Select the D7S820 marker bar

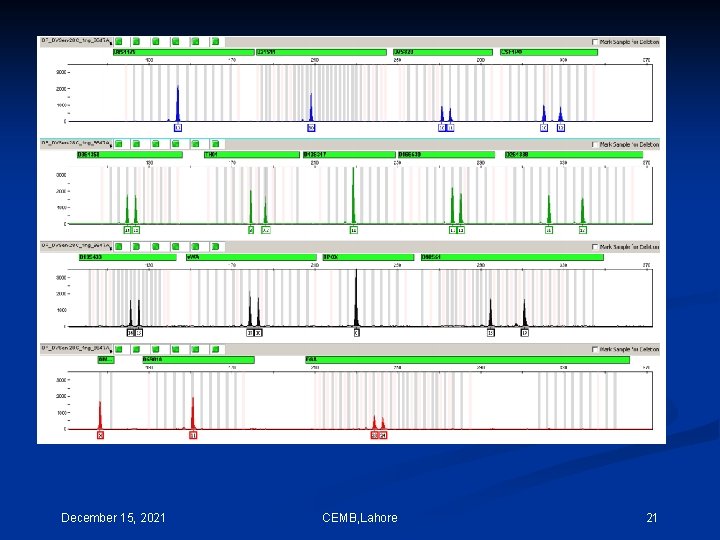443,52
